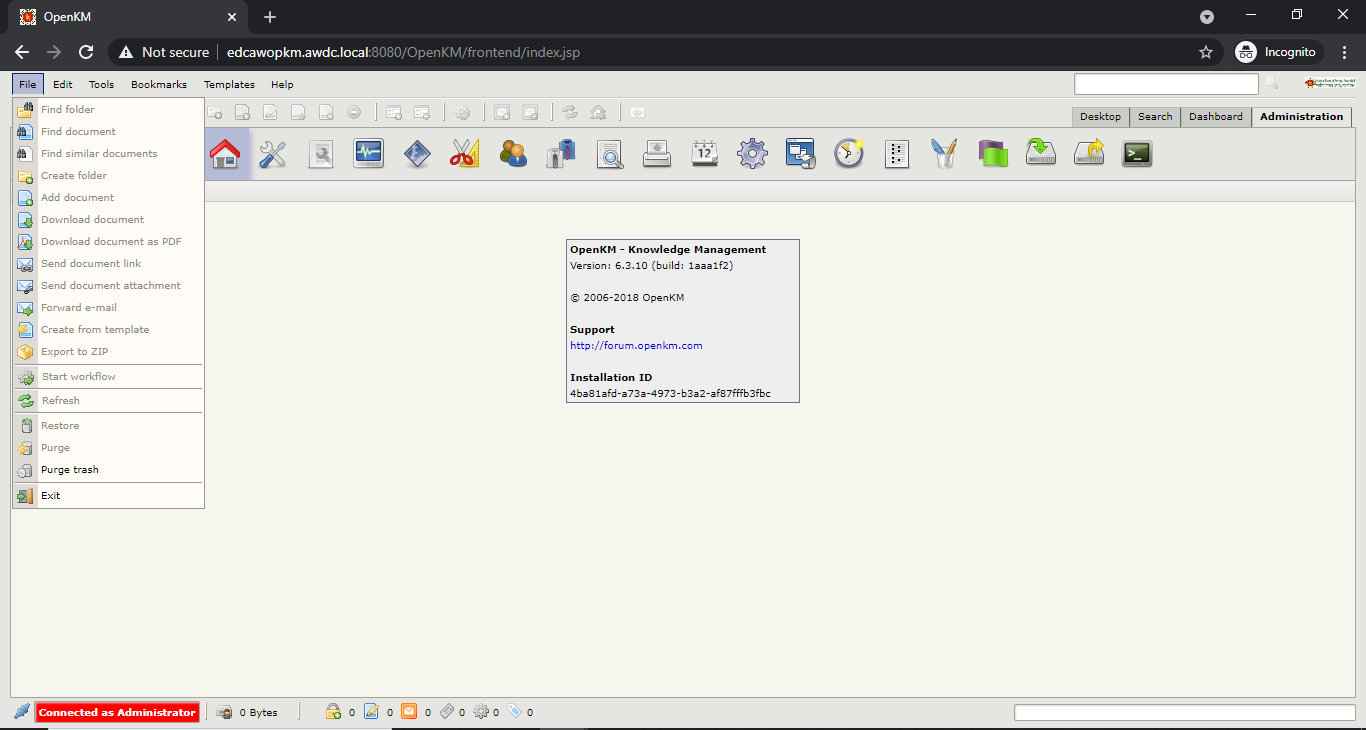
Task: Click the repository view magnifier-page icon
Action: point(321,153)
